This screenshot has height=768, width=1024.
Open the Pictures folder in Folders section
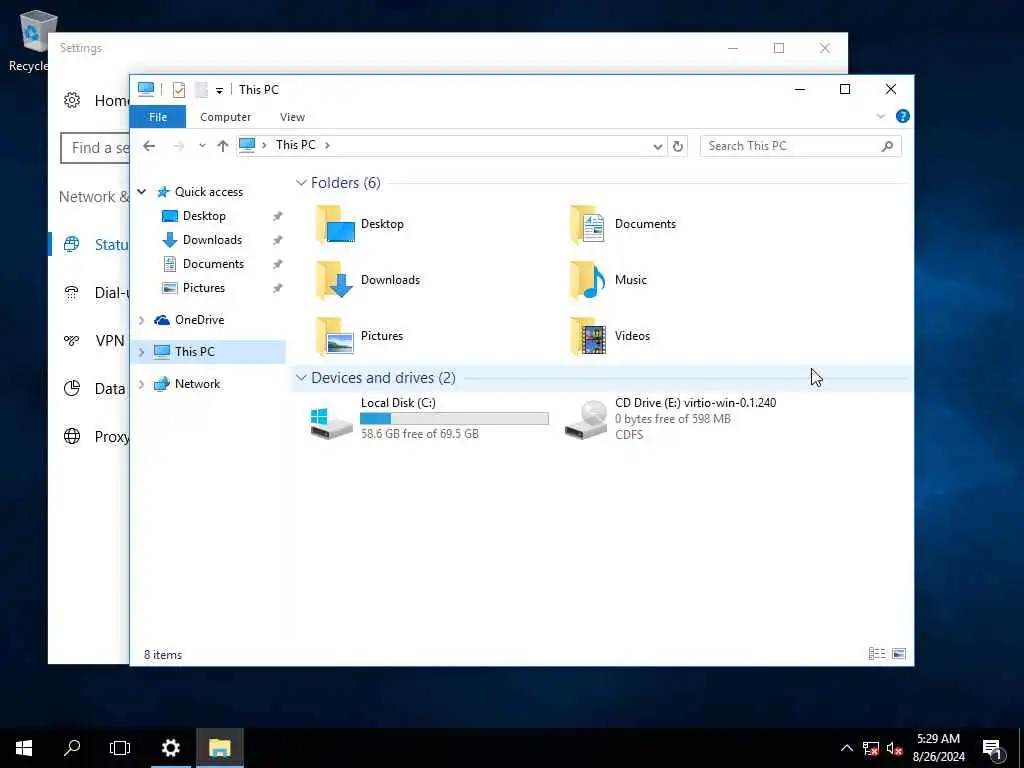[360, 336]
